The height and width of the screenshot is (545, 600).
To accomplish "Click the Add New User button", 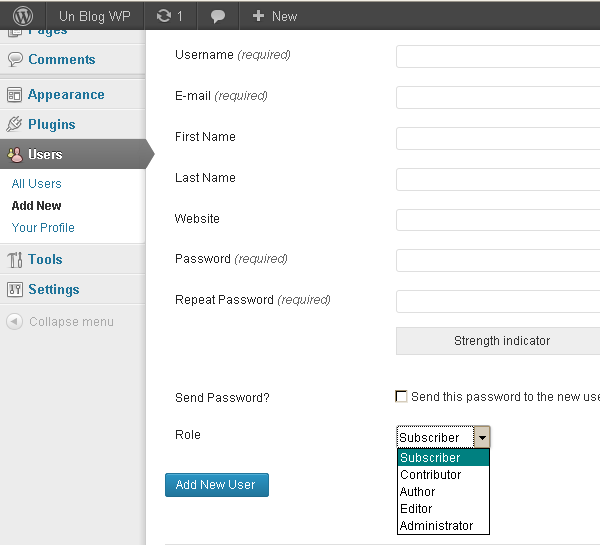I will pyautogui.click(x=216, y=485).
